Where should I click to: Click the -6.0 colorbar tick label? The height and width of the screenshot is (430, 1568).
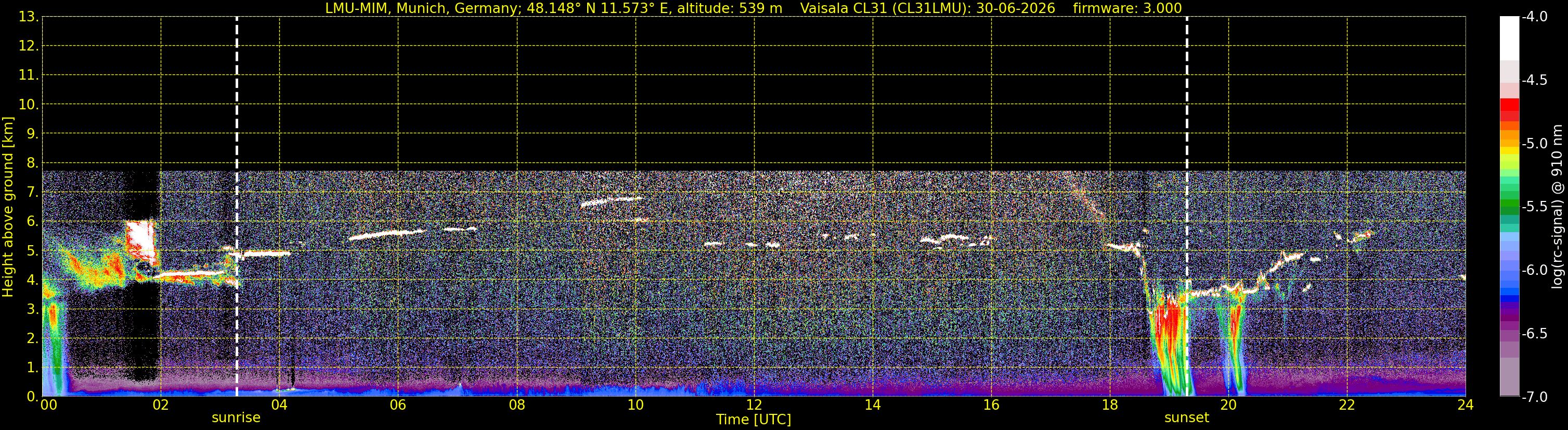[1534, 270]
